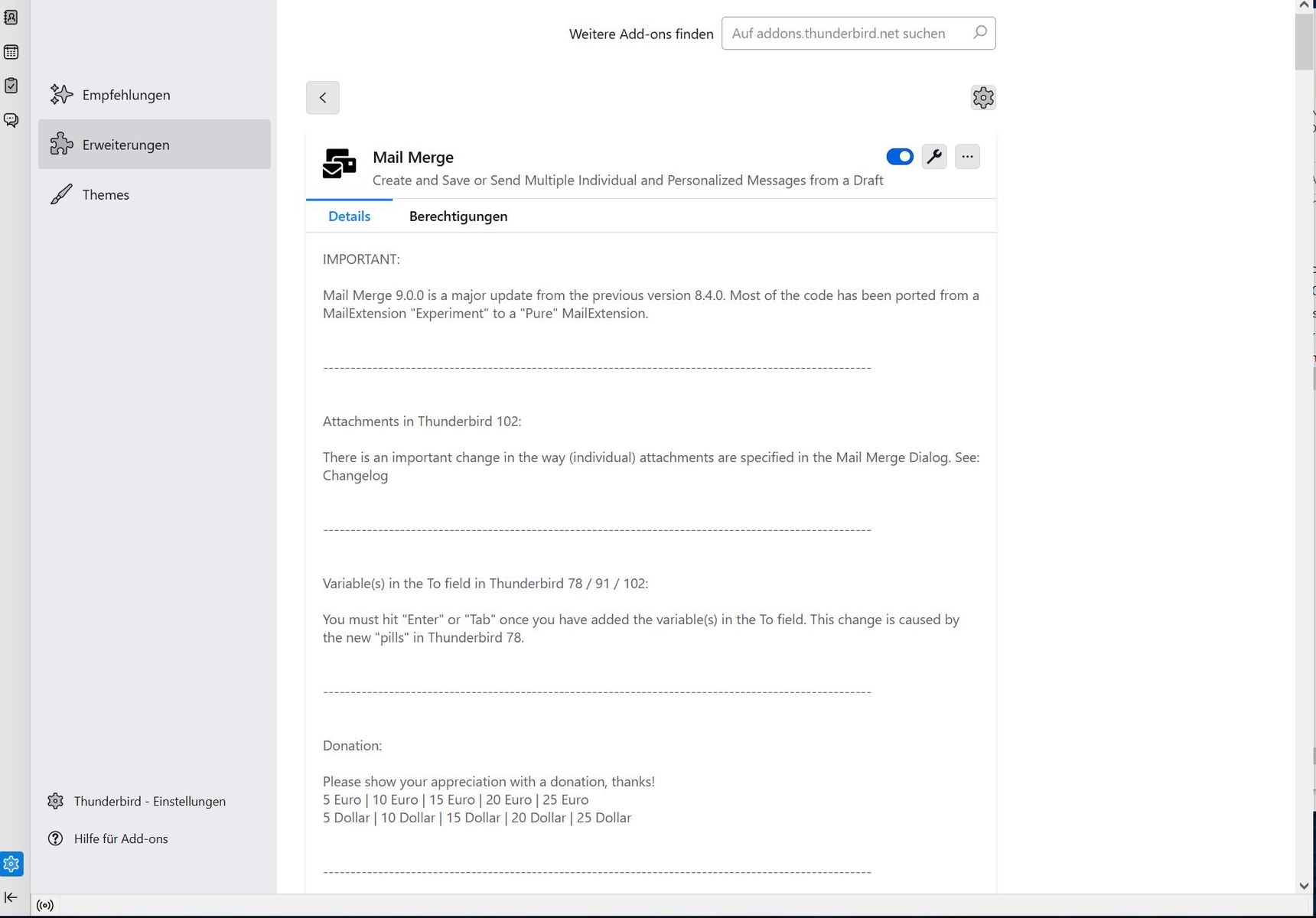Click the magnifier icon in the add-ons search box
1316x918 pixels.
tap(979, 33)
